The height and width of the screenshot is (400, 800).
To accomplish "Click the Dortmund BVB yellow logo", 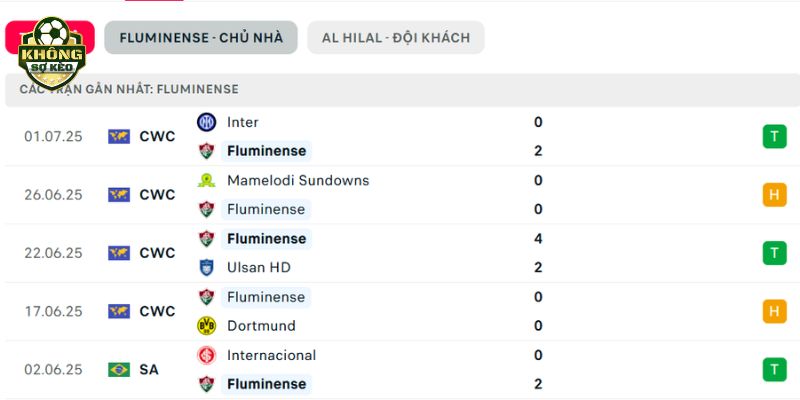I will coord(207,326).
